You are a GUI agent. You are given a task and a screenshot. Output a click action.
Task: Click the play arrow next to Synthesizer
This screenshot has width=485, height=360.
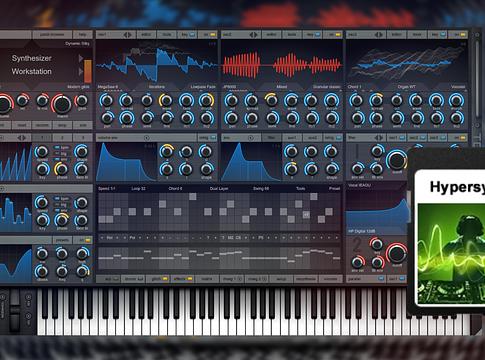point(81,58)
